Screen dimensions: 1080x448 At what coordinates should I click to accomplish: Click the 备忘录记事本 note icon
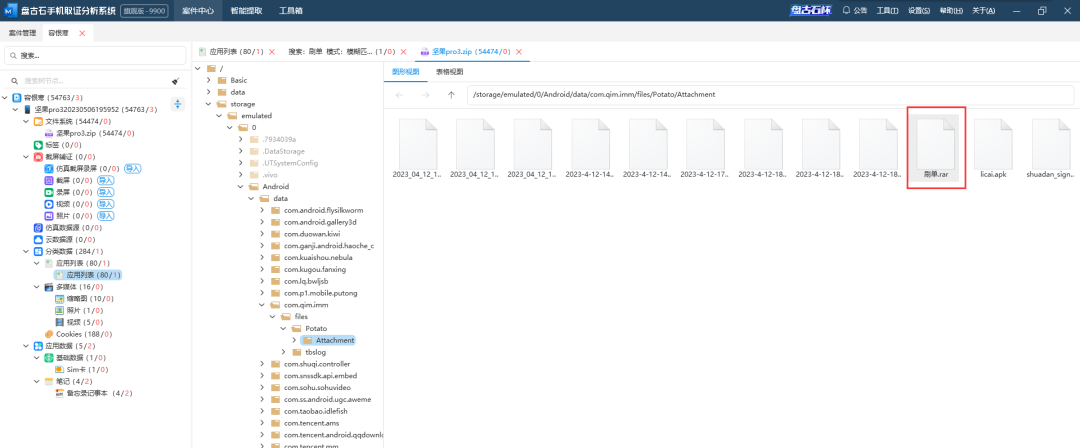(59, 393)
